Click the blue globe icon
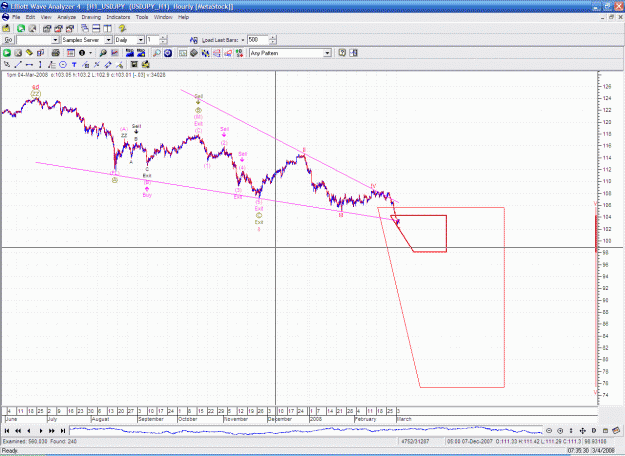This screenshot has height=456, width=625. pyautogui.click(x=168, y=53)
